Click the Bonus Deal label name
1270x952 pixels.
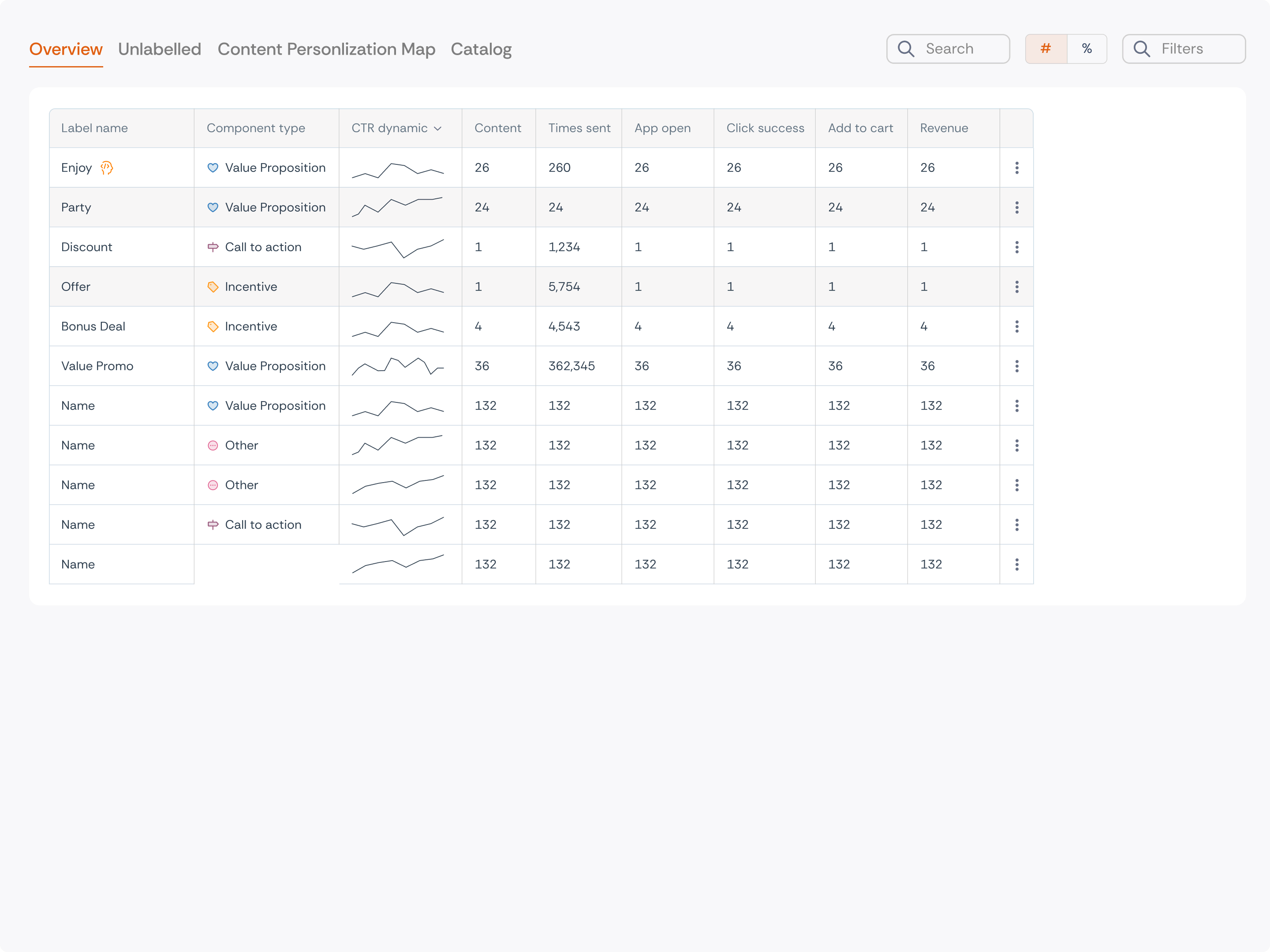93,327
